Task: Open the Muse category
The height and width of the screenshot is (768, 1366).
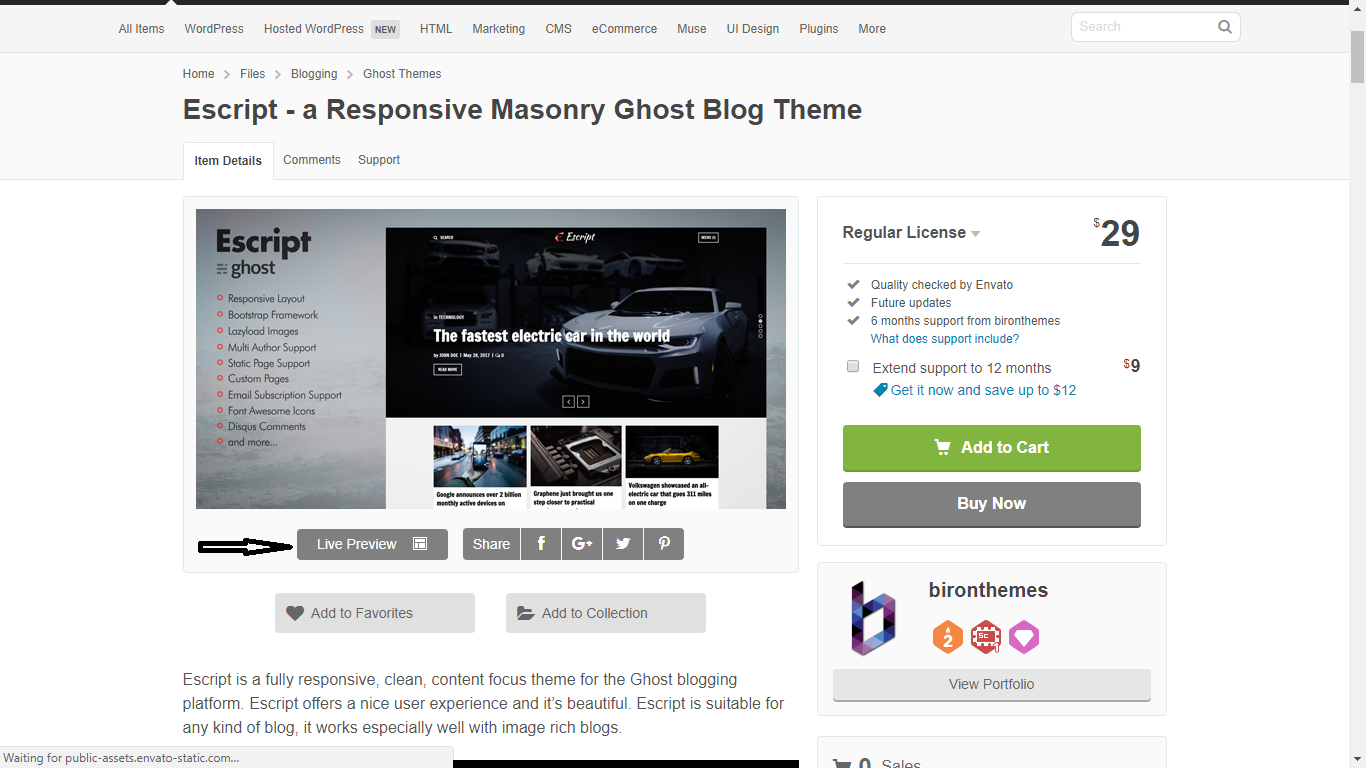Action: coord(692,29)
